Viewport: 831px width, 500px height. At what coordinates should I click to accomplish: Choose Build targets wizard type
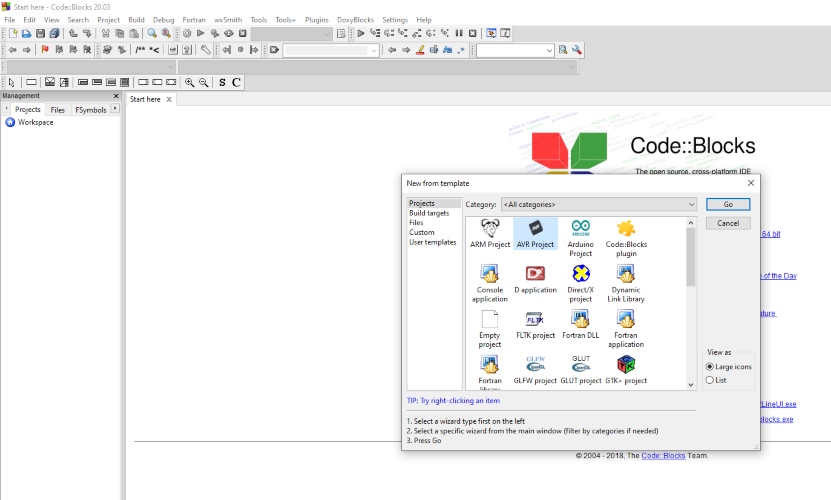429,213
